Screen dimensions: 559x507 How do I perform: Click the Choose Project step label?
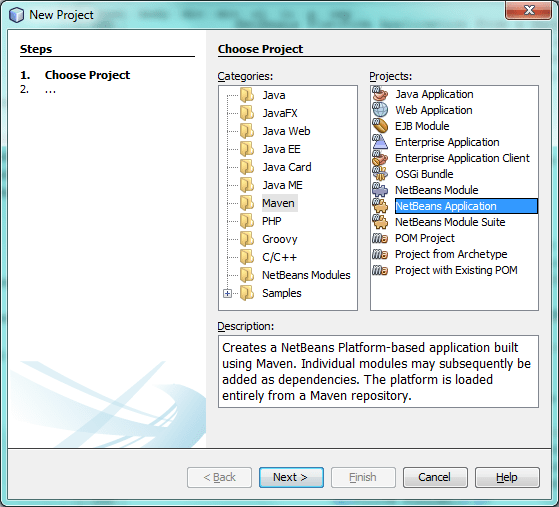(87, 75)
